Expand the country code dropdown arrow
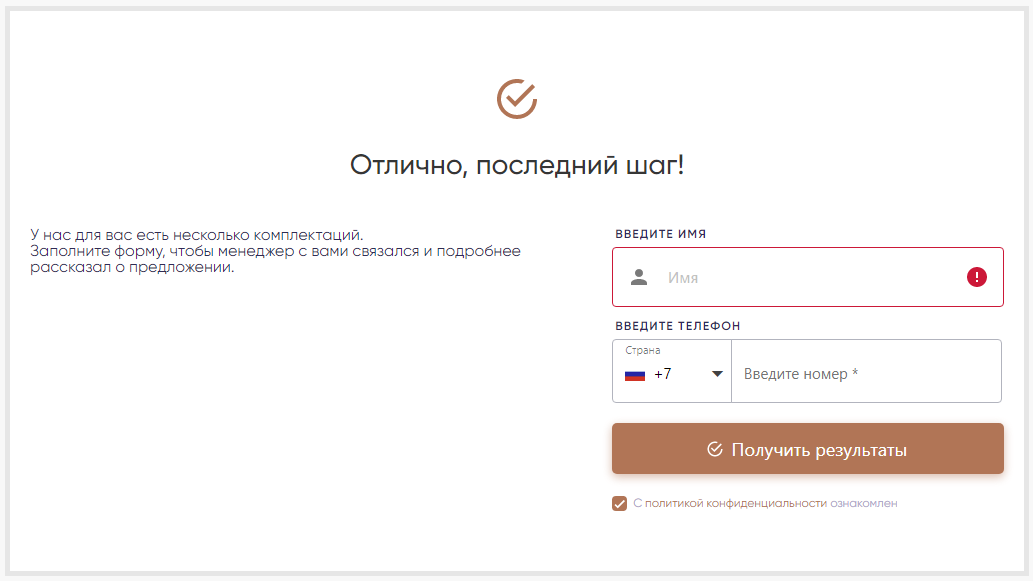 coord(717,374)
